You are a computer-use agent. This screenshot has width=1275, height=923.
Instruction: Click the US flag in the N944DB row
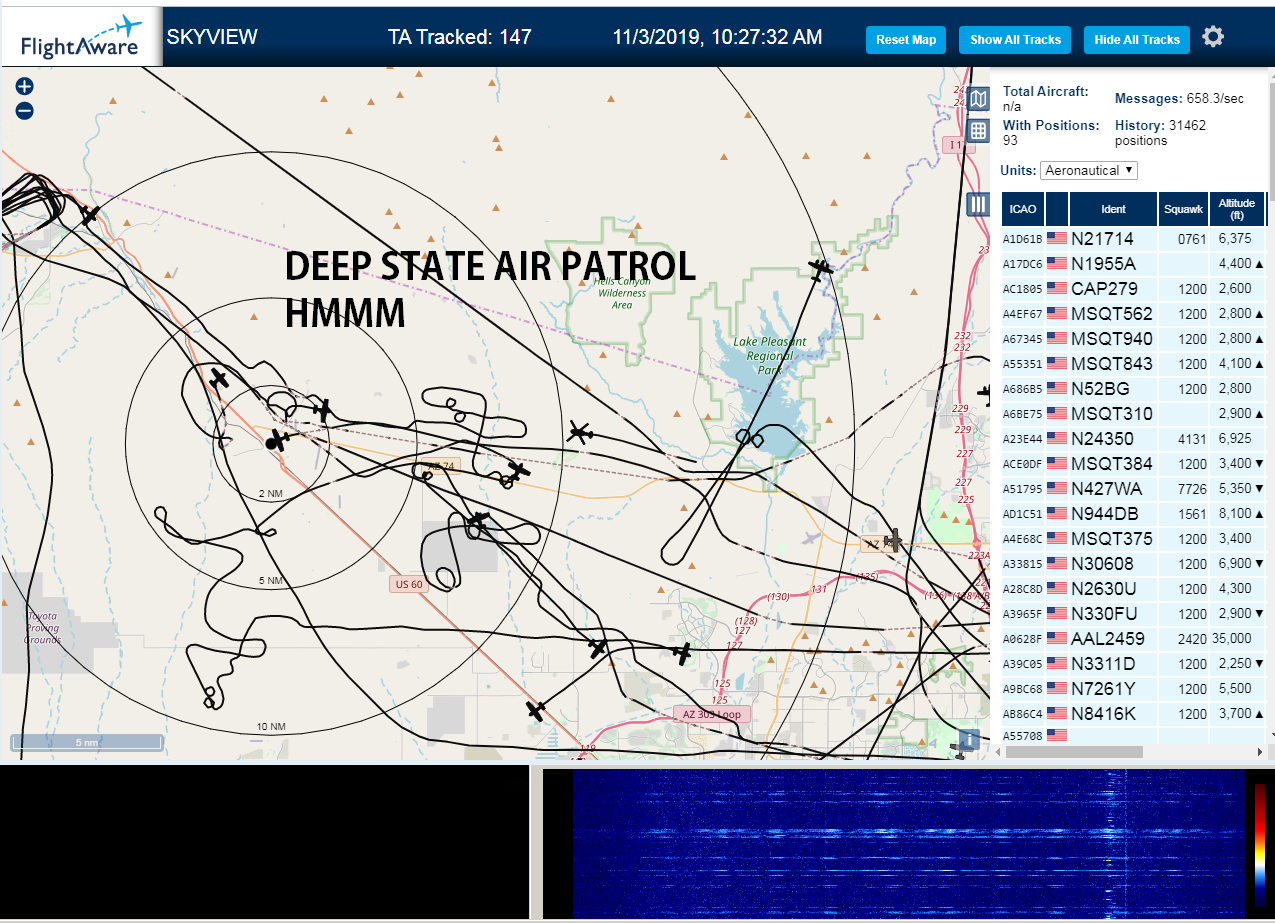click(1057, 514)
